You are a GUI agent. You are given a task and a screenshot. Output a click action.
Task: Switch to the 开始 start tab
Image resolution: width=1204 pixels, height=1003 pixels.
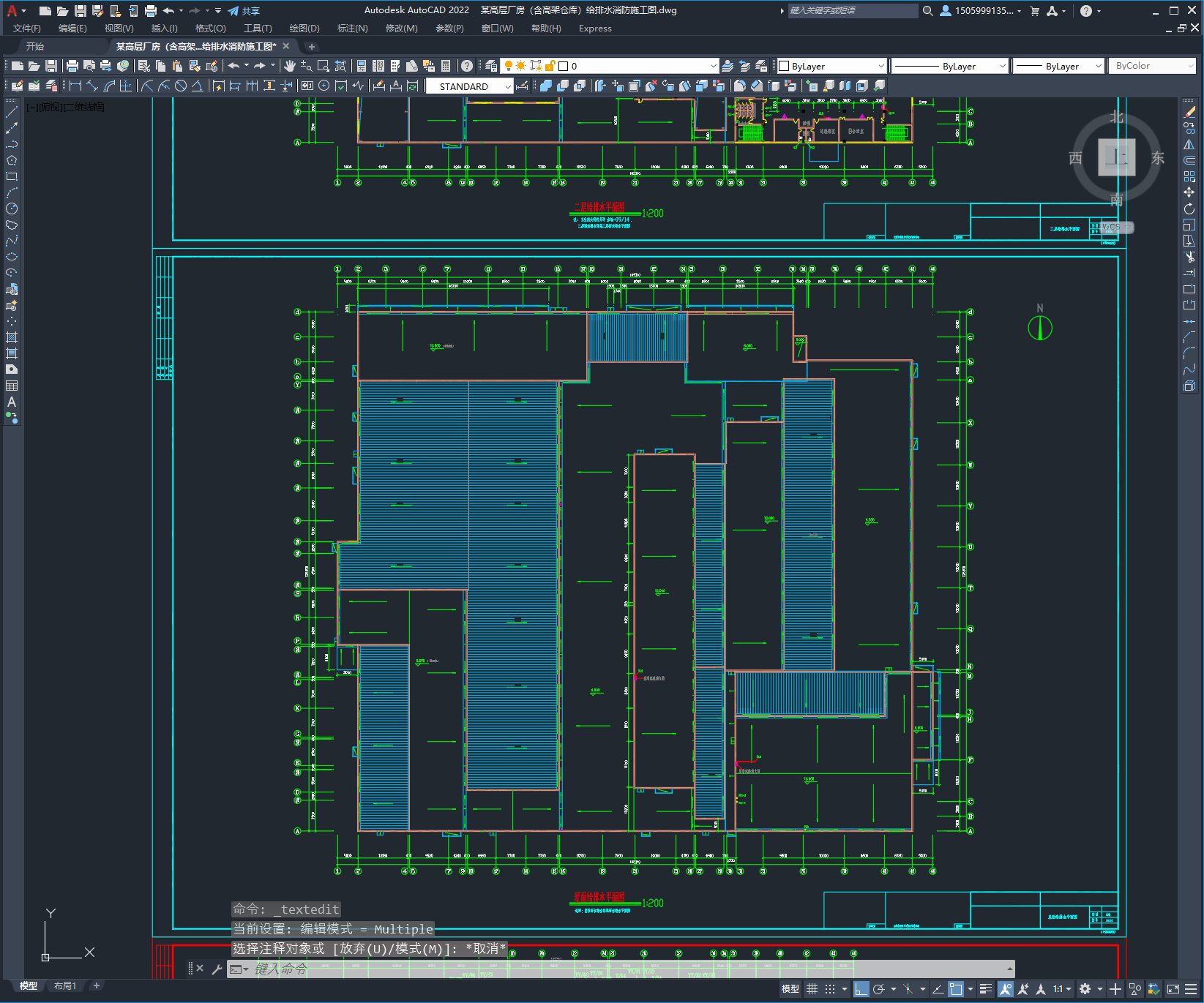point(35,46)
